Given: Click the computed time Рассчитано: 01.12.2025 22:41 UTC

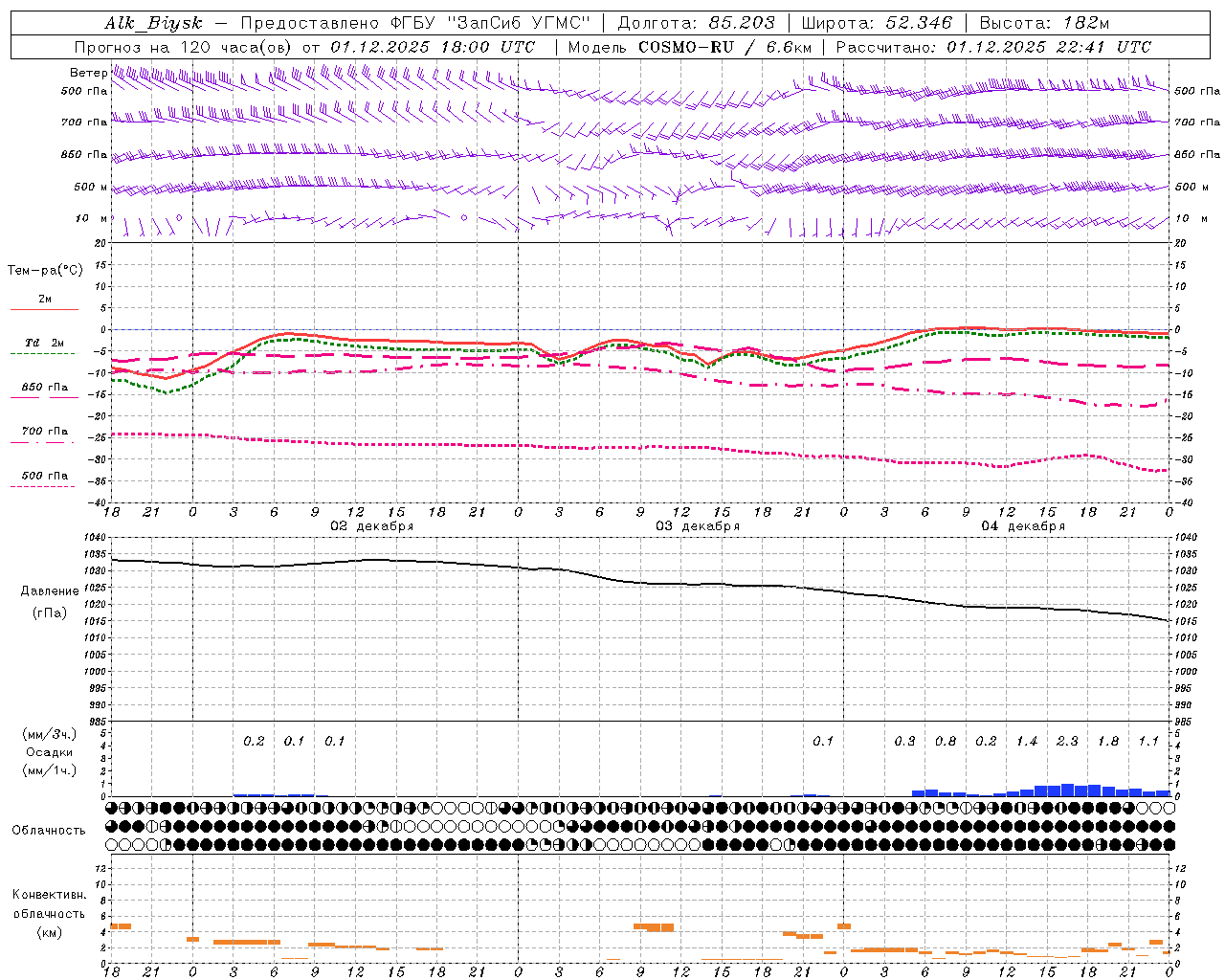Looking at the screenshot, I should 993,47.
